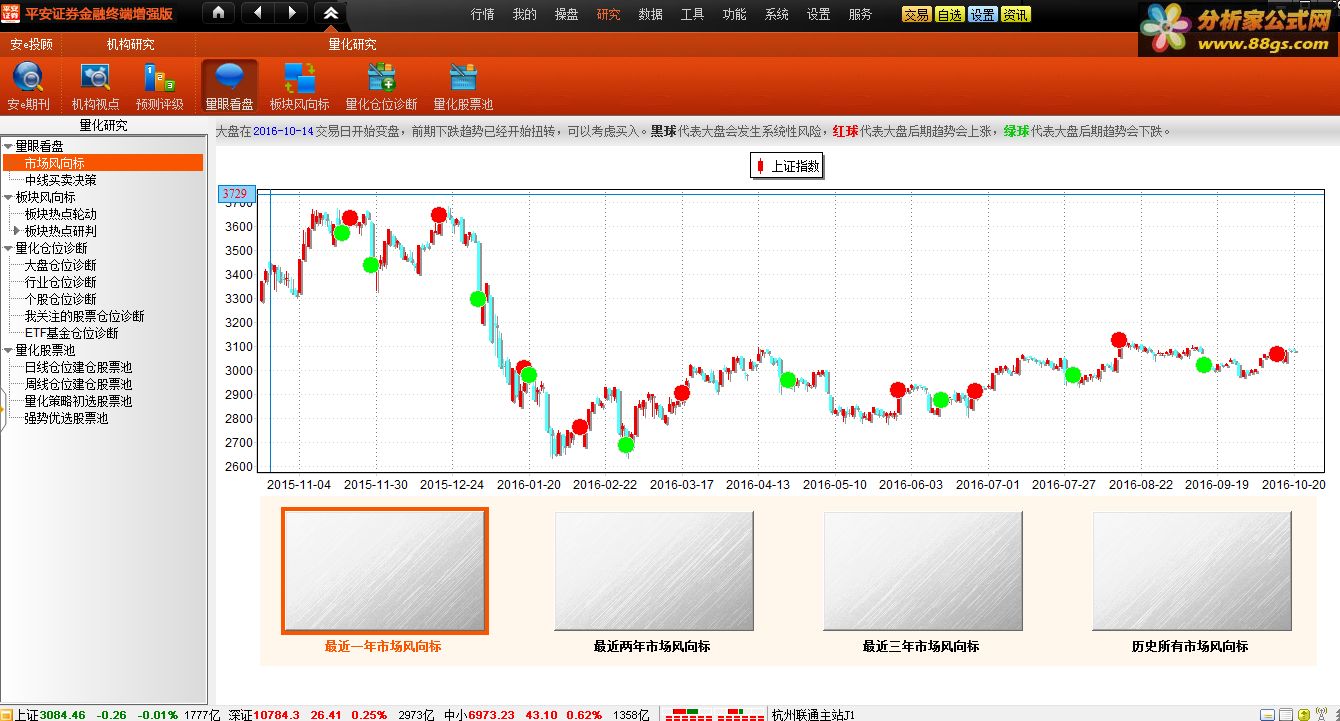1340x721 pixels.
Task: Collapse the 量化仓位诊断 tree node
Action: [x=8, y=248]
